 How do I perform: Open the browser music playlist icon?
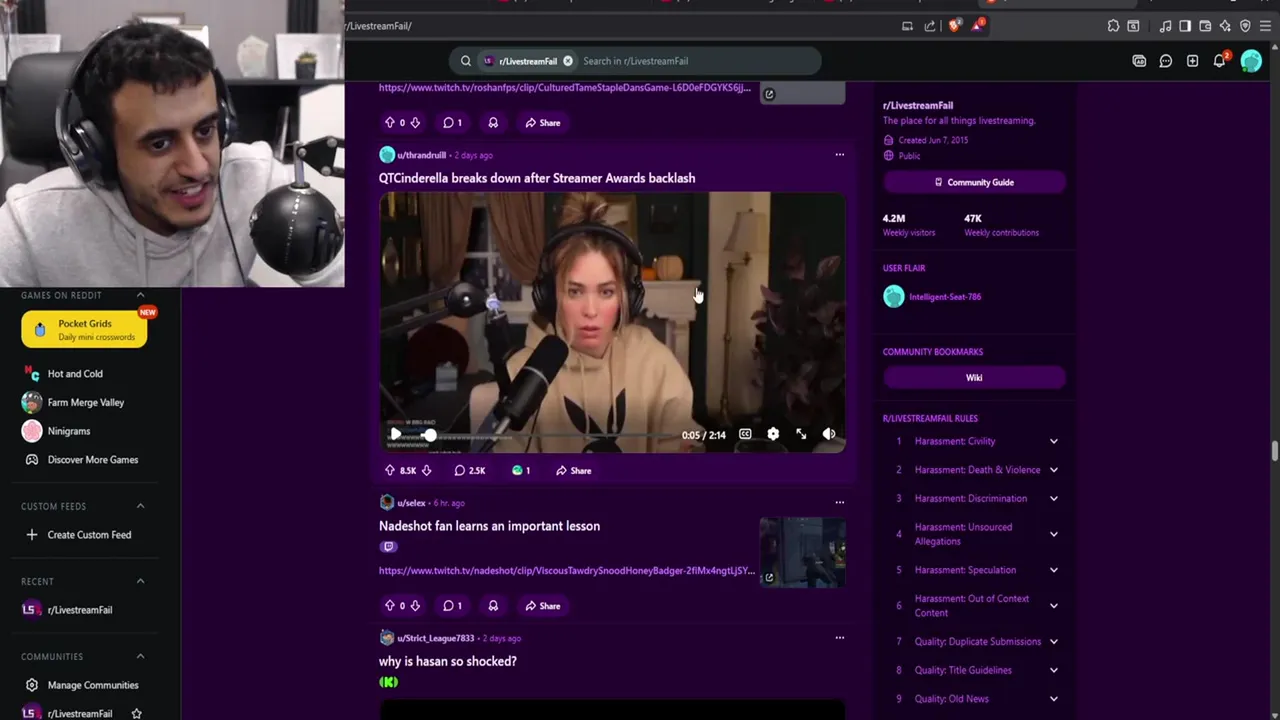pyautogui.click(x=1166, y=26)
